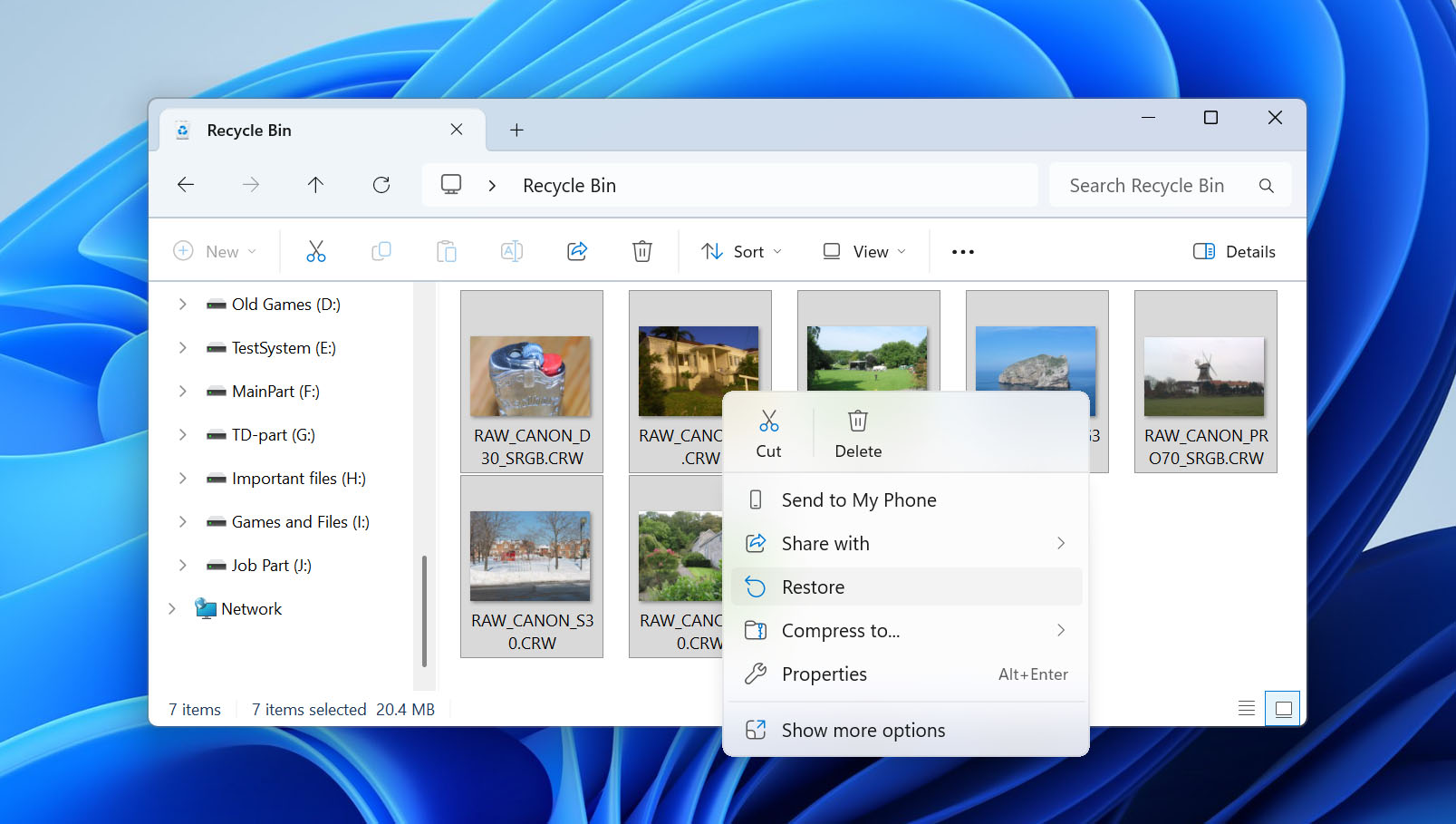Click the This PC monitor icon in address bar
Image resolution: width=1456 pixels, height=824 pixels.
coord(451,185)
